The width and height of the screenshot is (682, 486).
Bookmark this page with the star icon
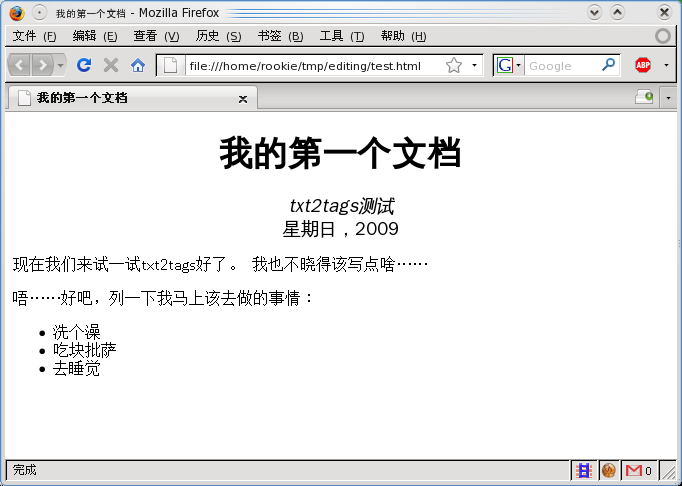click(454, 65)
